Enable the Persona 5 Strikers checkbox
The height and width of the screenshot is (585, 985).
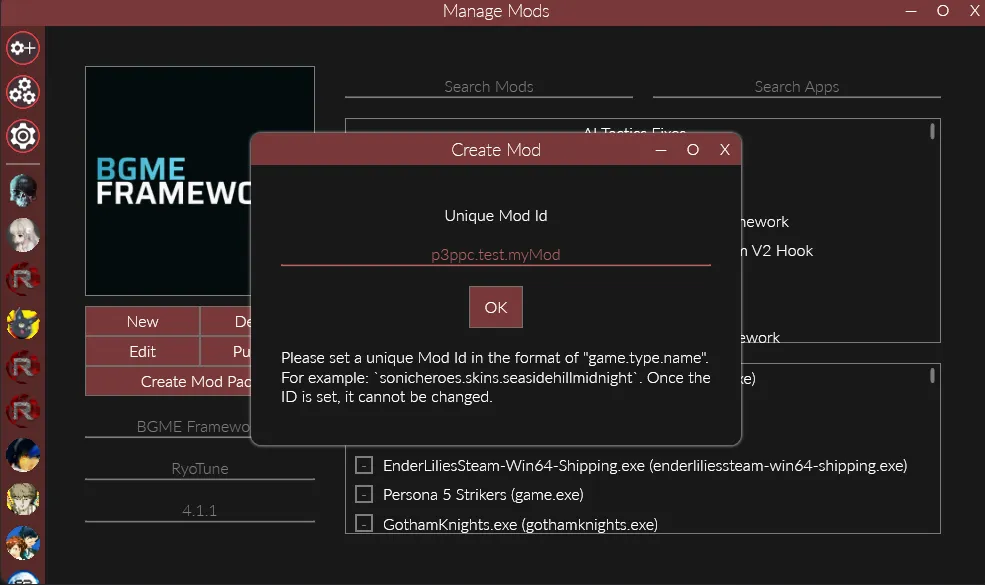(x=364, y=494)
